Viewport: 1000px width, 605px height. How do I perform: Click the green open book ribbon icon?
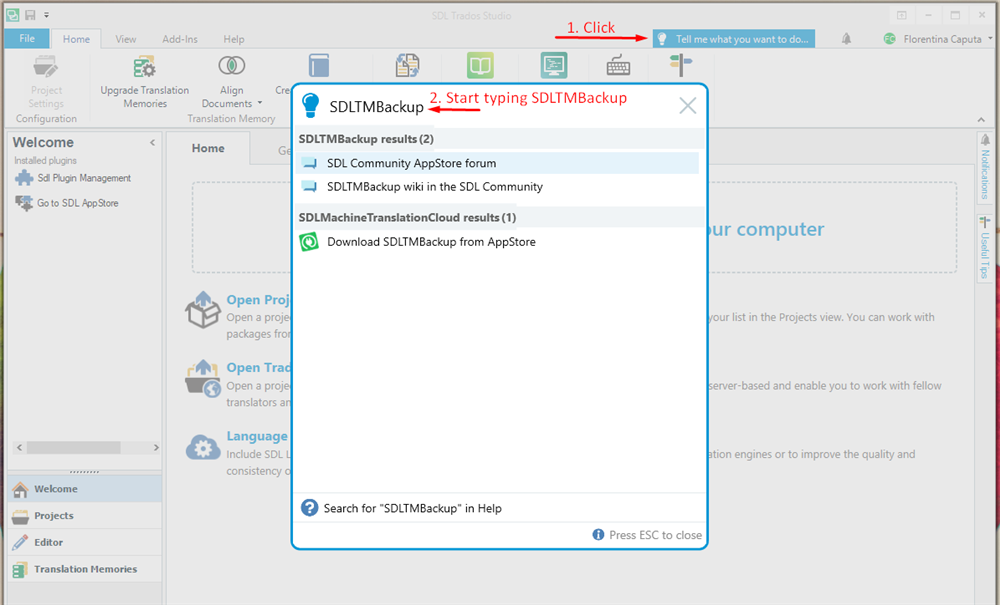480,66
